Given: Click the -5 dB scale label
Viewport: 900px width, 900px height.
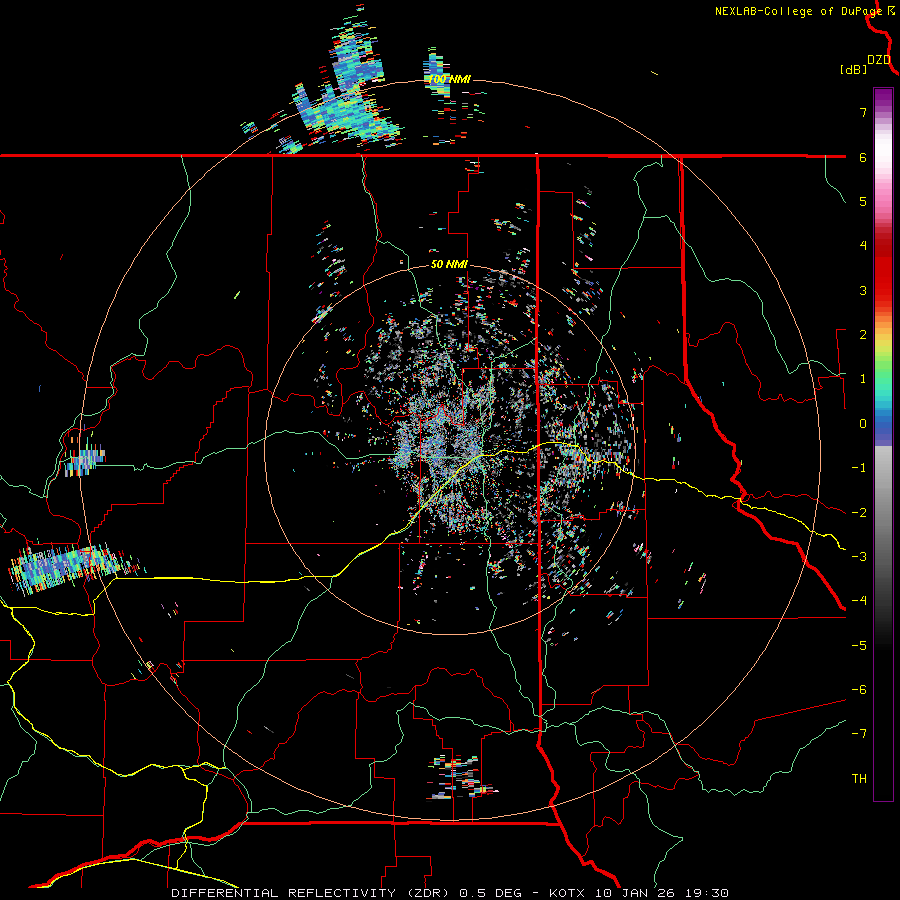Looking at the screenshot, I should (x=859, y=645).
